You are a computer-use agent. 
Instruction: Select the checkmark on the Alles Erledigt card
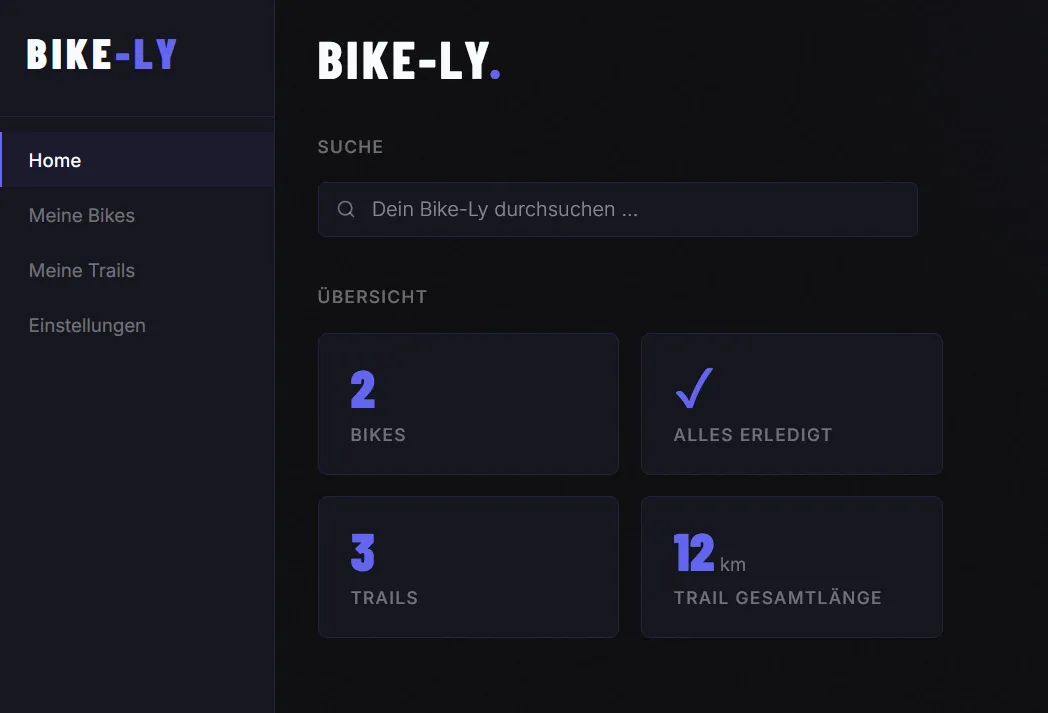(x=693, y=388)
